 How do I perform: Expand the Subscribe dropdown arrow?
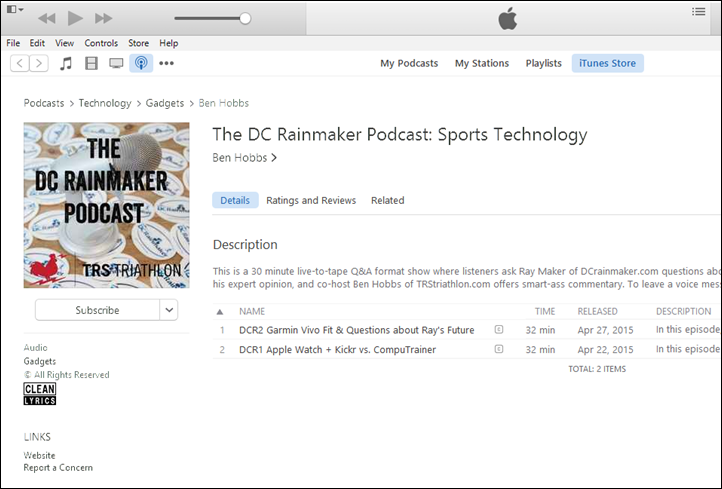(169, 310)
